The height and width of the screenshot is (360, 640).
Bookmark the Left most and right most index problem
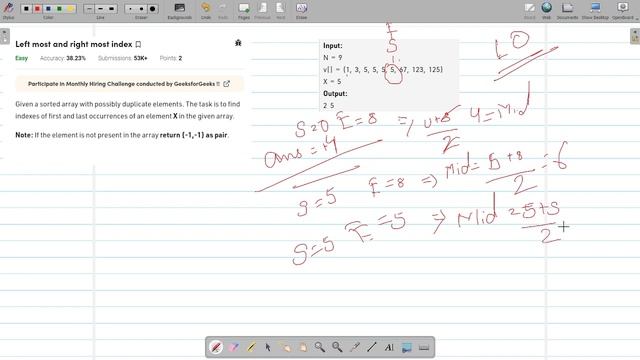pos(138,44)
